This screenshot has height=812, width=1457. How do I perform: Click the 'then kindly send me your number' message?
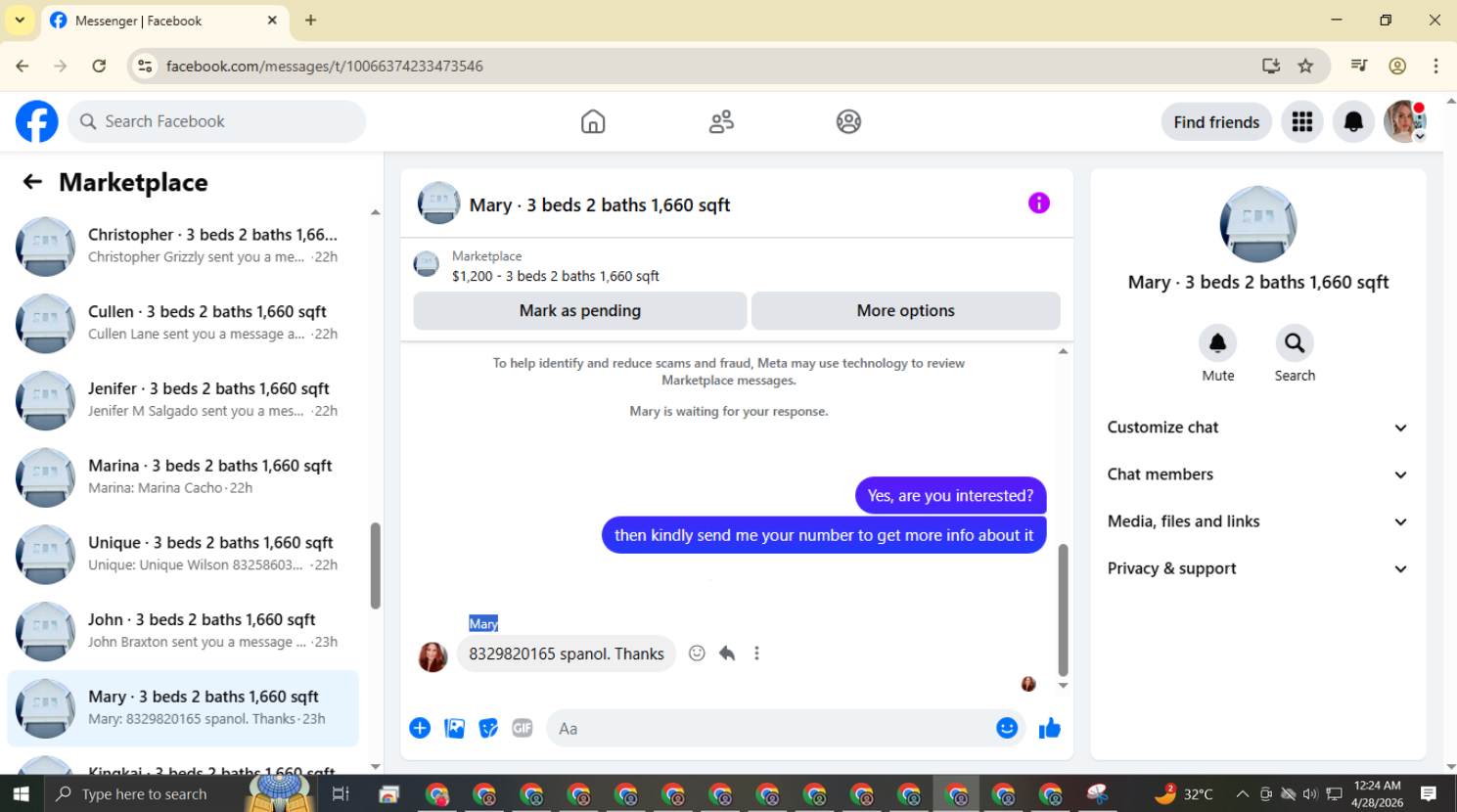[824, 535]
